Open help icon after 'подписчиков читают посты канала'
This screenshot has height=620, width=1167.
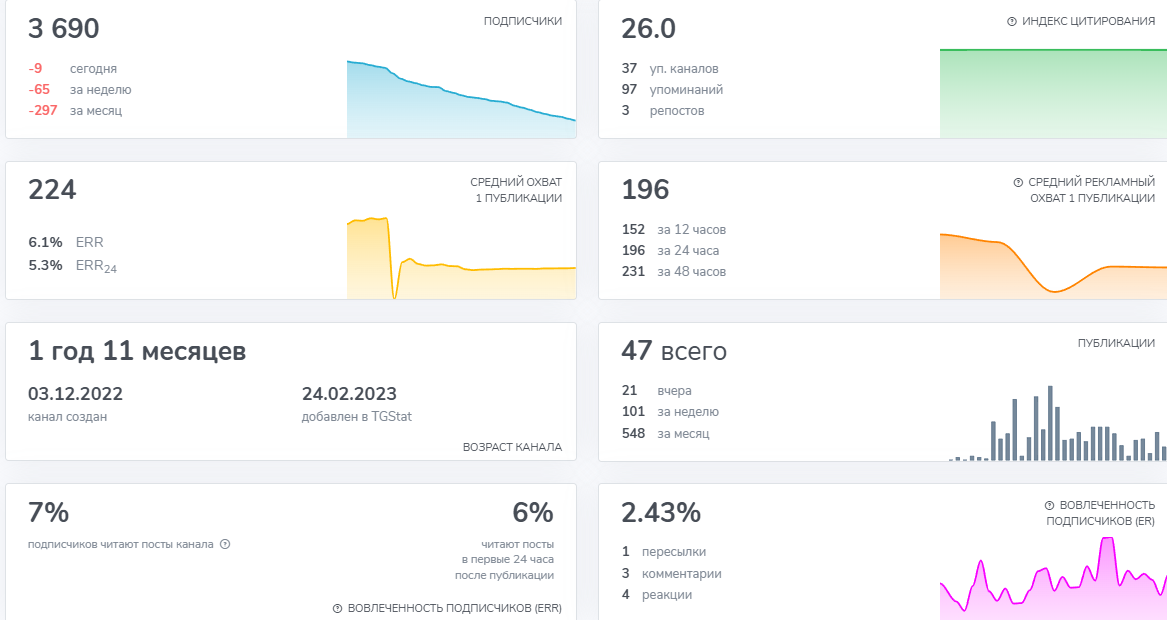[x=225, y=544]
